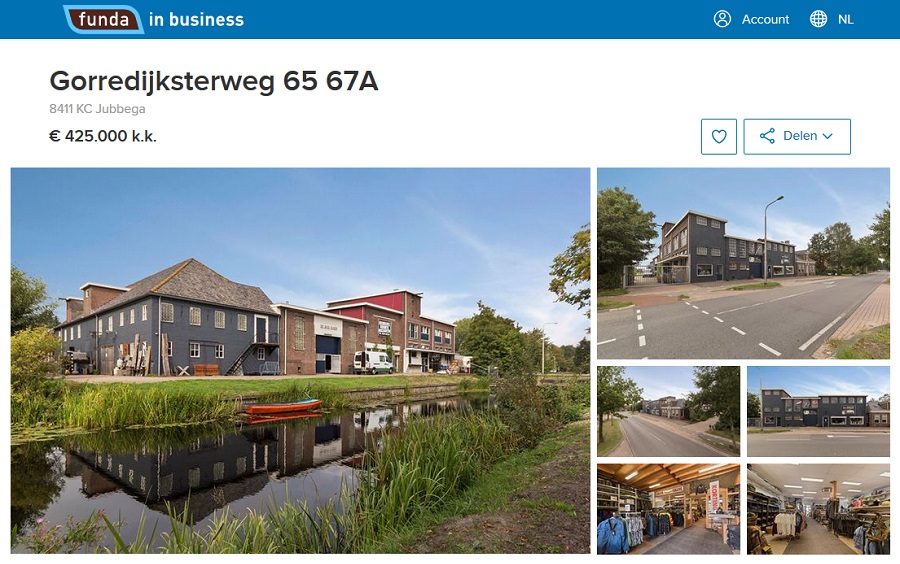The height and width of the screenshot is (564, 900).
Task: Select the Gorredijksterweg 65 67A title
Action: (214, 81)
